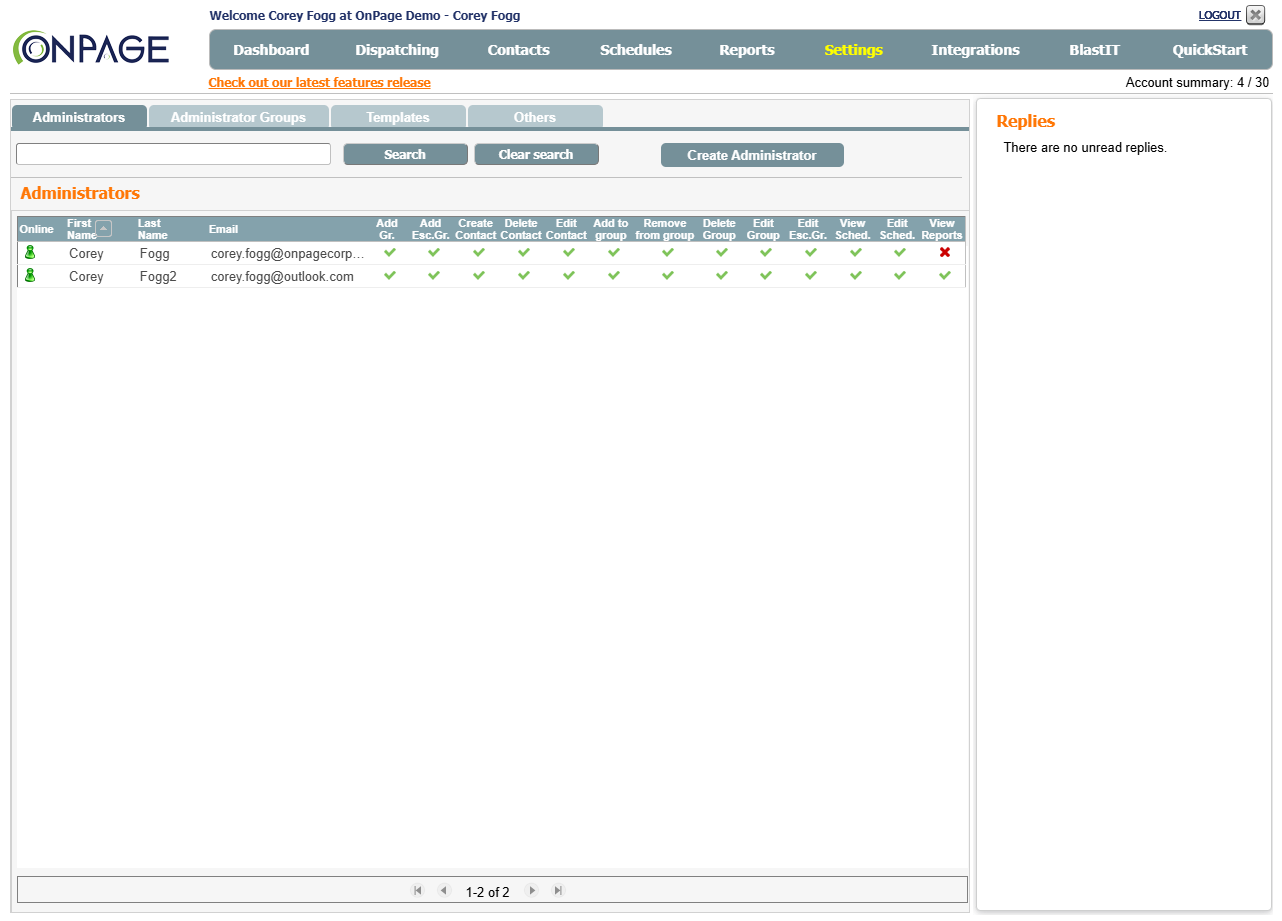This screenshot has height=921, width=1282.
Task: Switch to the Administrator Groups tab
Action: click(x=239, y=116)
